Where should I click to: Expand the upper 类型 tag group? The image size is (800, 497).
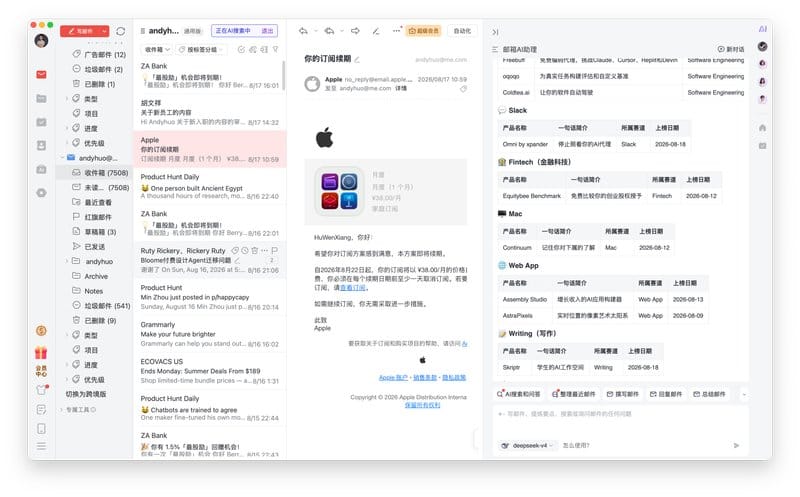[67, 98]
